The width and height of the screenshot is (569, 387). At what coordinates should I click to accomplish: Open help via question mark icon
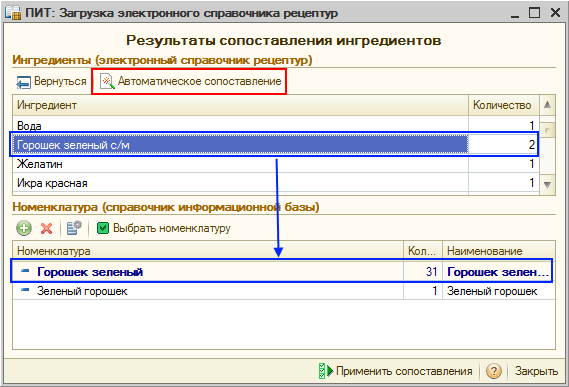[x=494, y=371]
